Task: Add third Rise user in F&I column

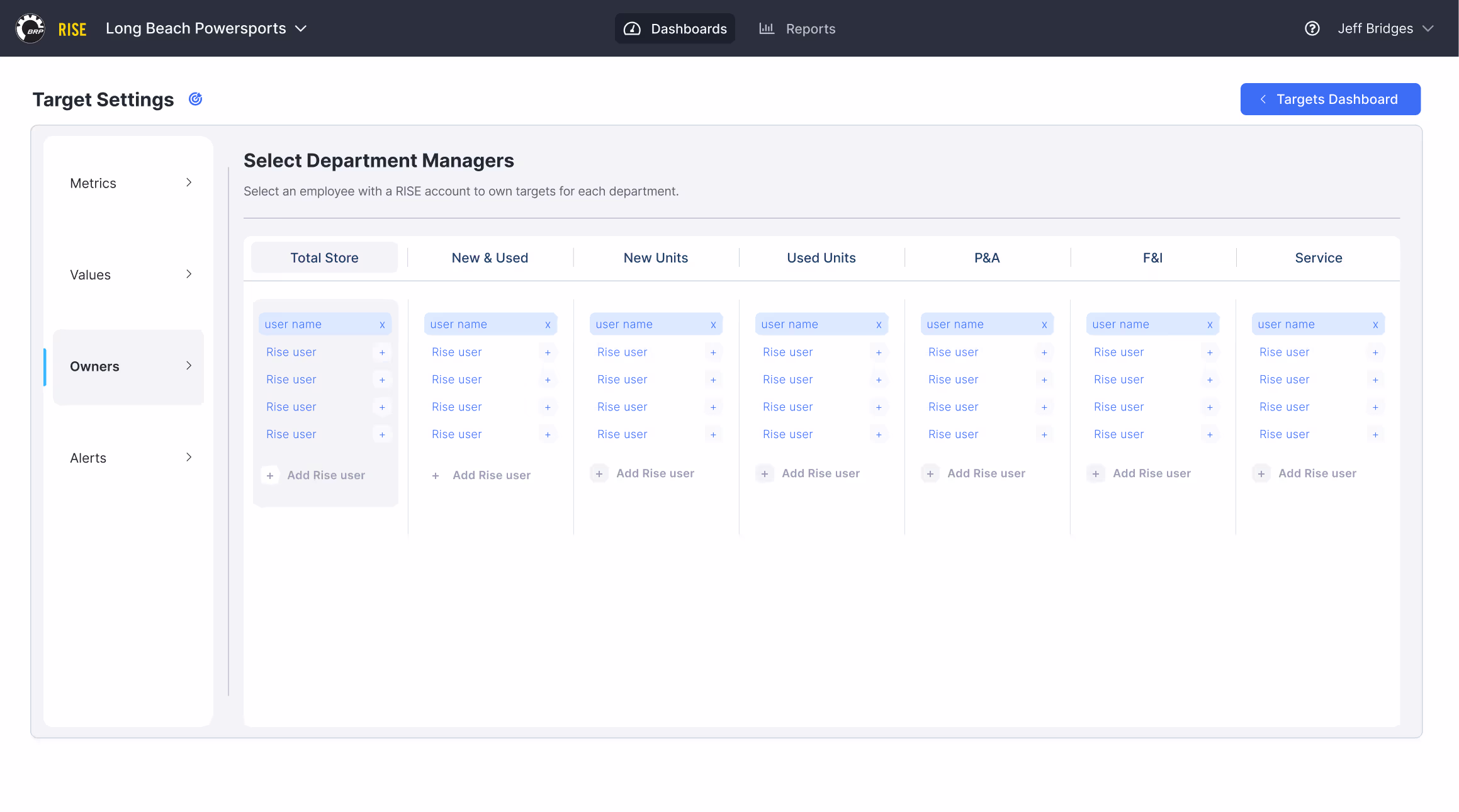Action: [x=1210, y=407]
